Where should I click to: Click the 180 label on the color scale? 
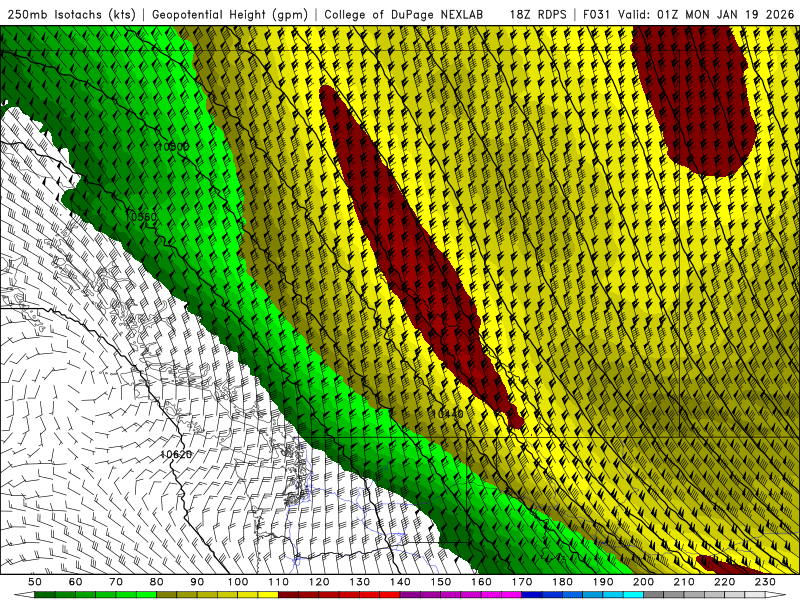click(x=562, y=582)
